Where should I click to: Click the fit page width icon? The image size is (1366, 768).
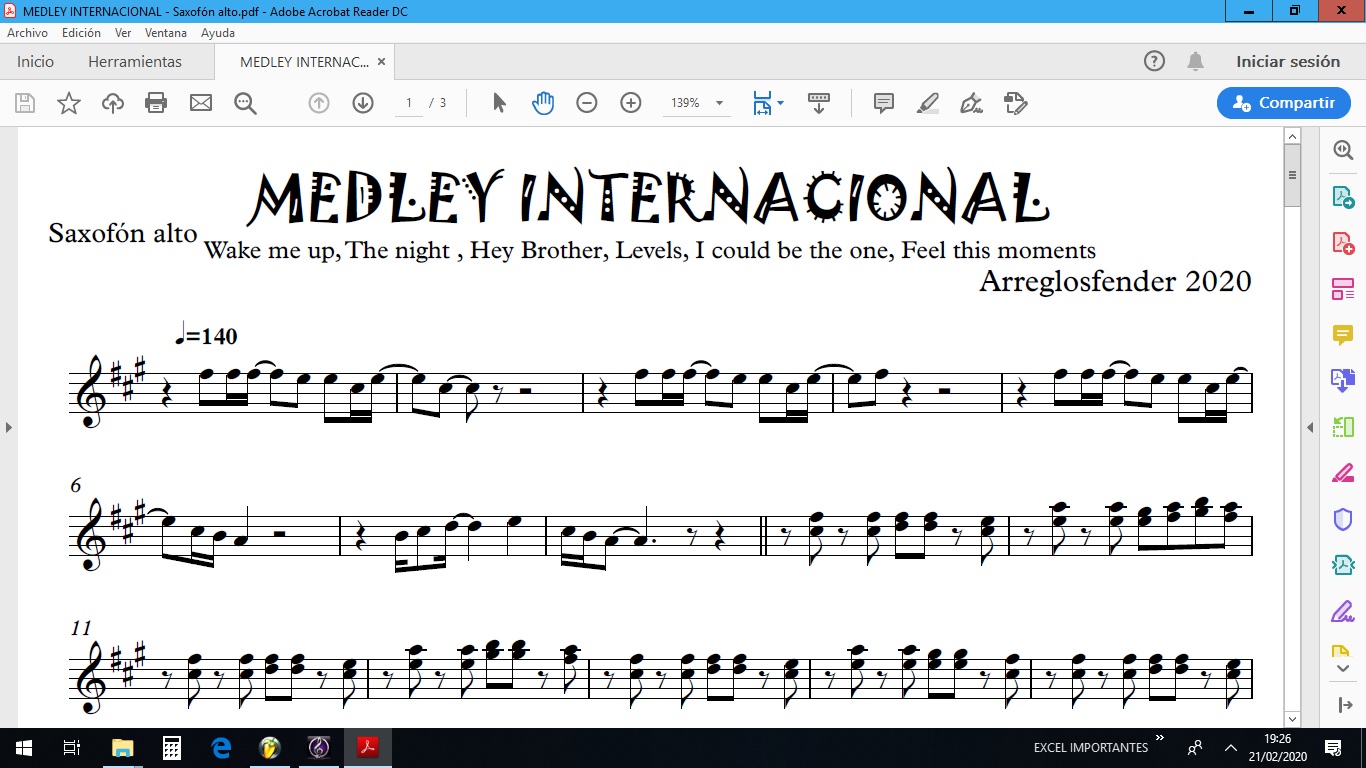pos(762,103)
